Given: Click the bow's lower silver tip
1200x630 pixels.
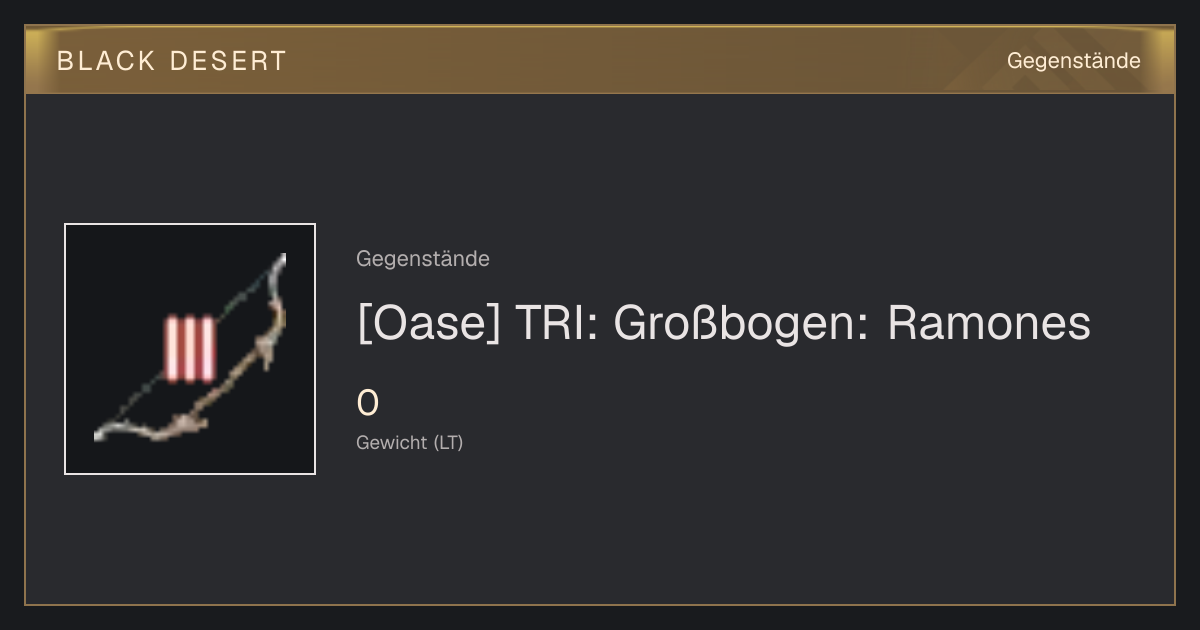Looking at the screenshot, I should 108,432.
